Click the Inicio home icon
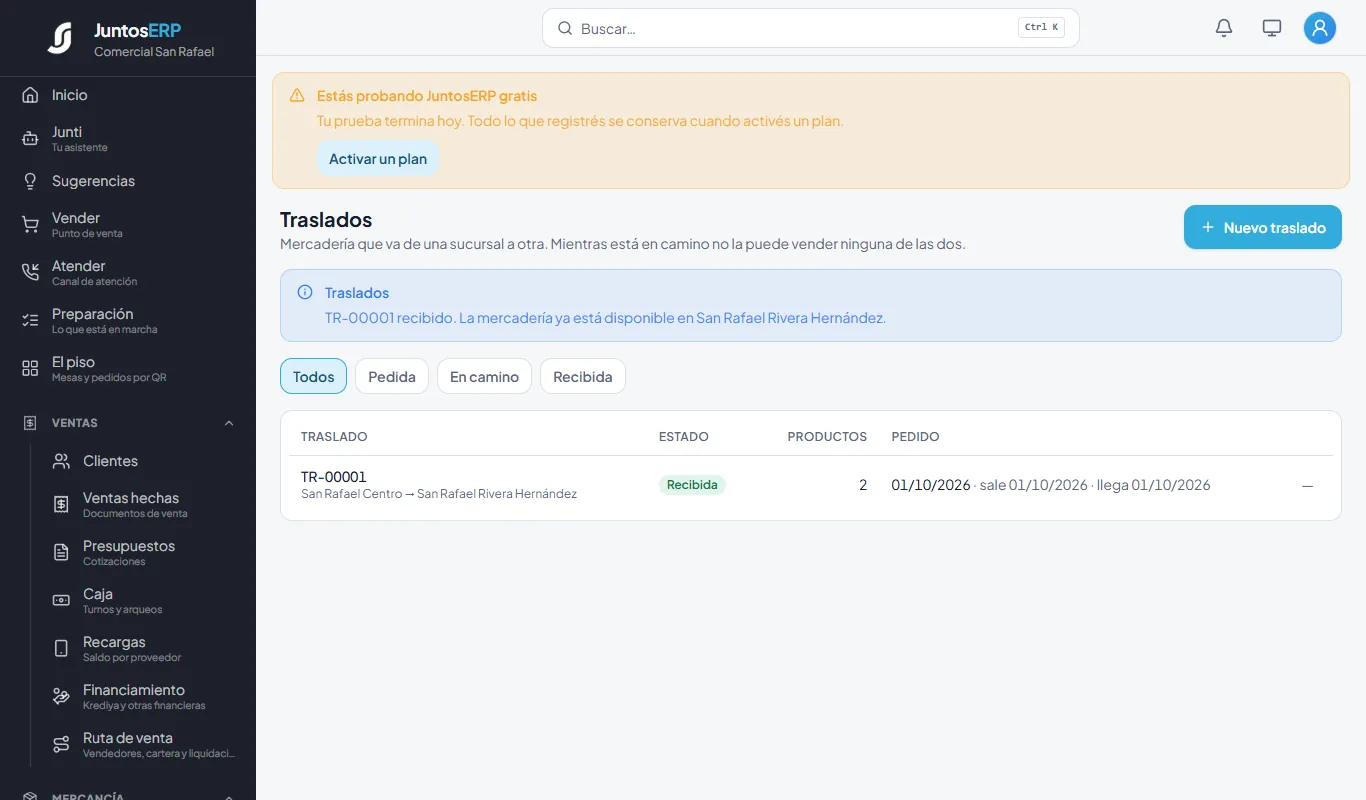 [30, 95]
